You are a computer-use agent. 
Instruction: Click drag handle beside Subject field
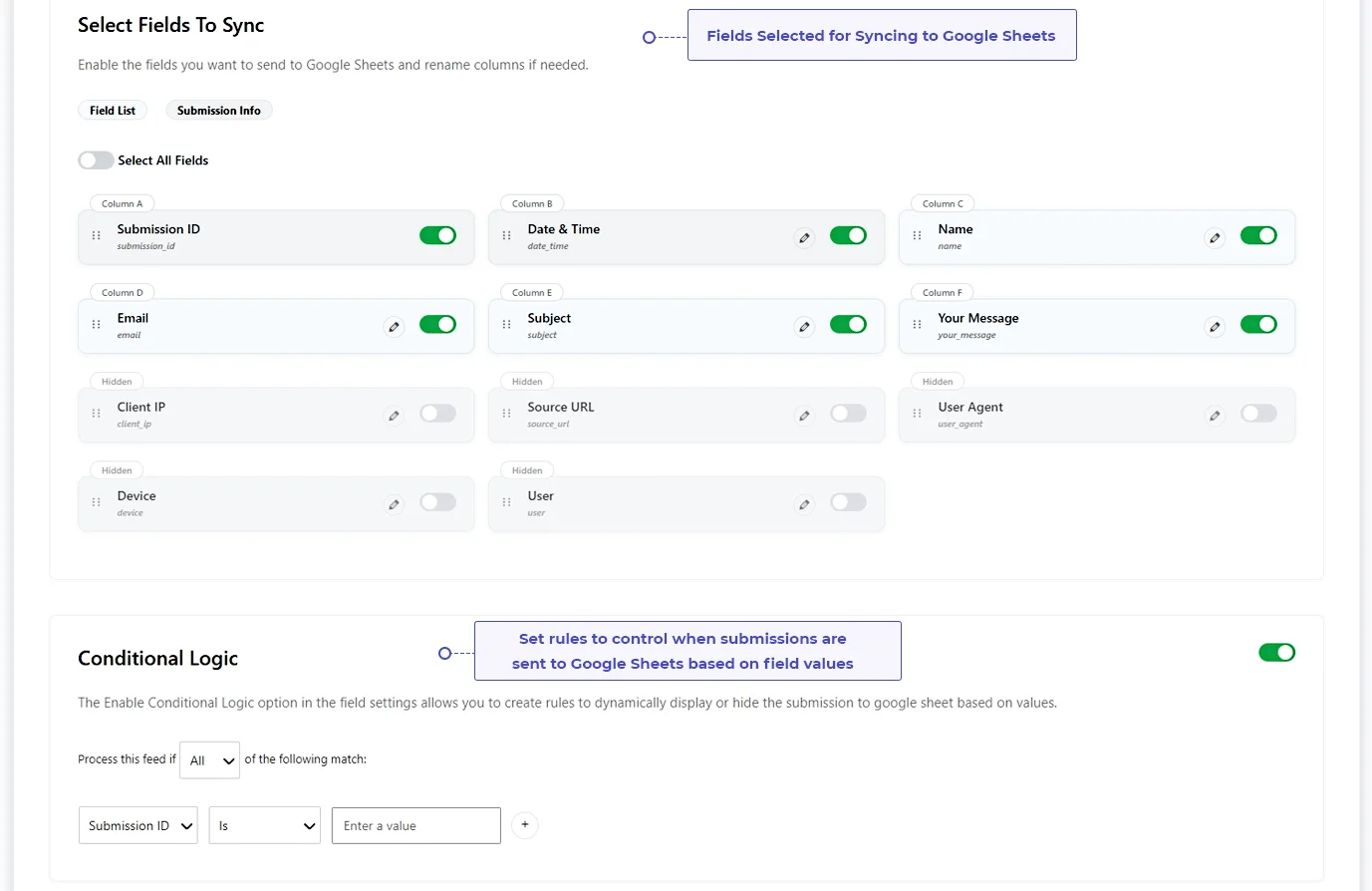tap(506, 324)
